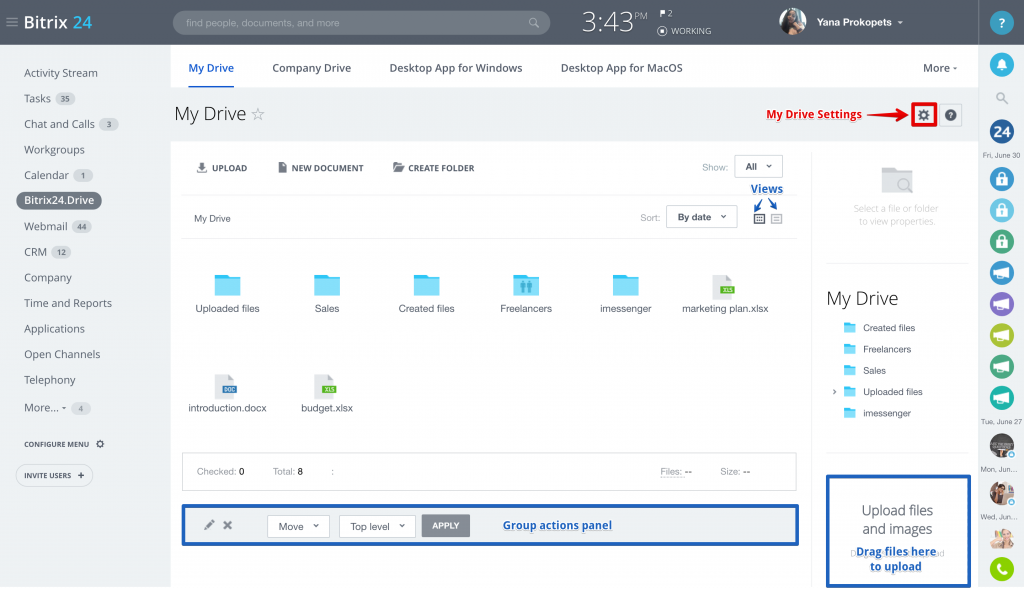Click the green lock icon in right sidebar
This screenshot has height=589, width=1024.
point(1001,241)
